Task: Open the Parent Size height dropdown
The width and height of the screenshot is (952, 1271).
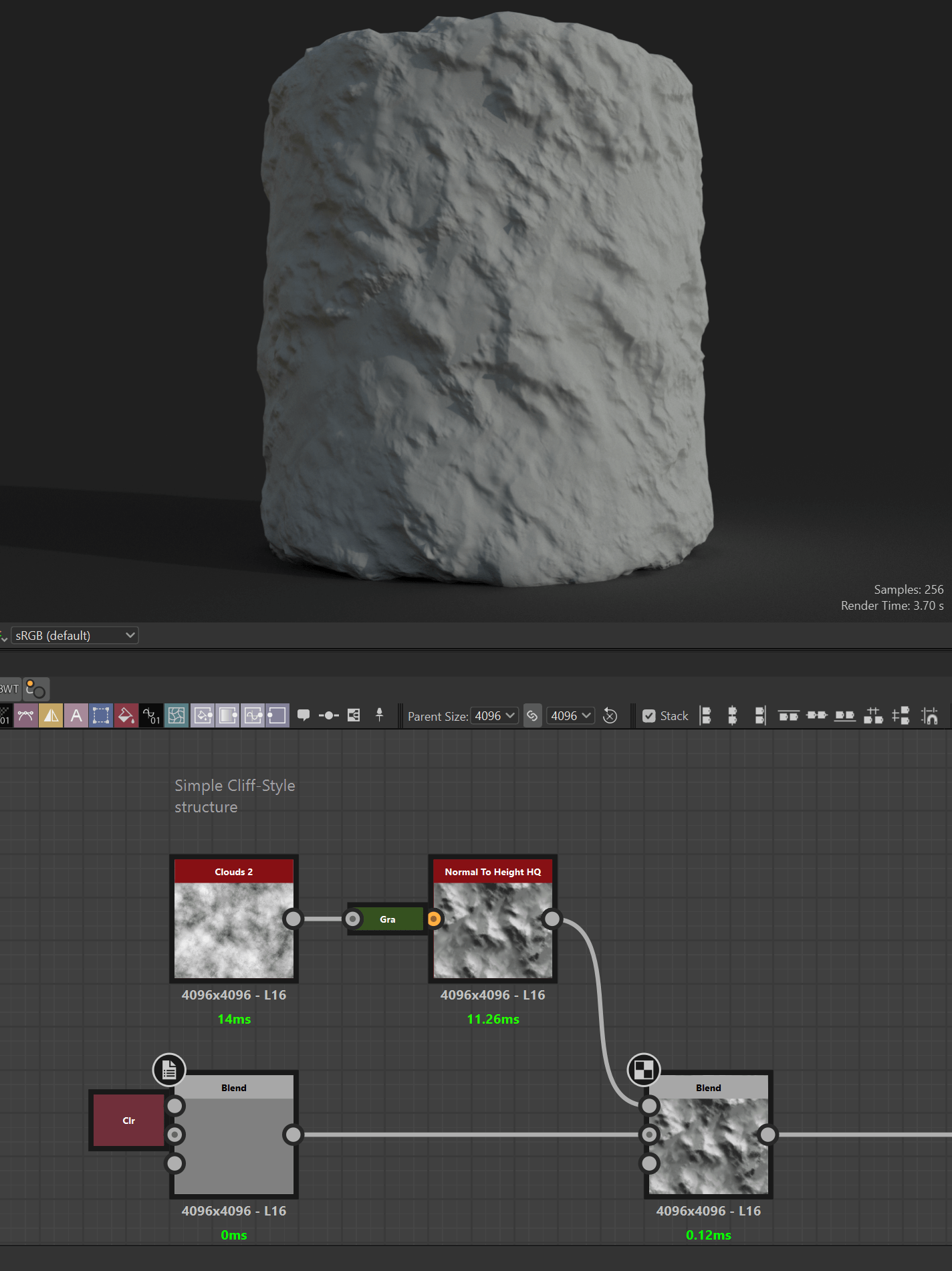Action: pos(571,715)
